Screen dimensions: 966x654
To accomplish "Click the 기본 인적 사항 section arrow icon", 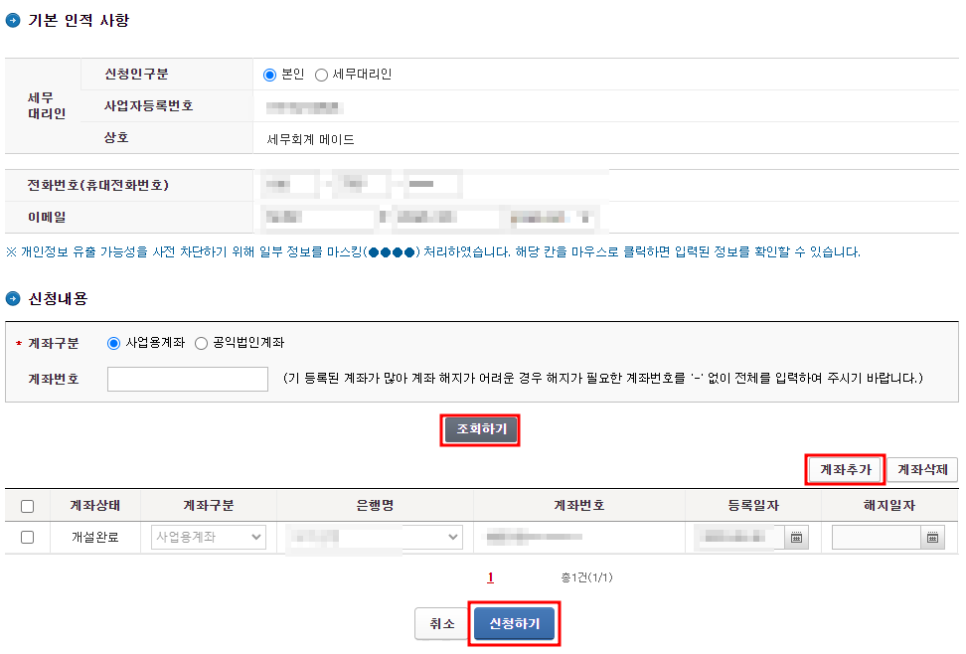I will [13, 20].
